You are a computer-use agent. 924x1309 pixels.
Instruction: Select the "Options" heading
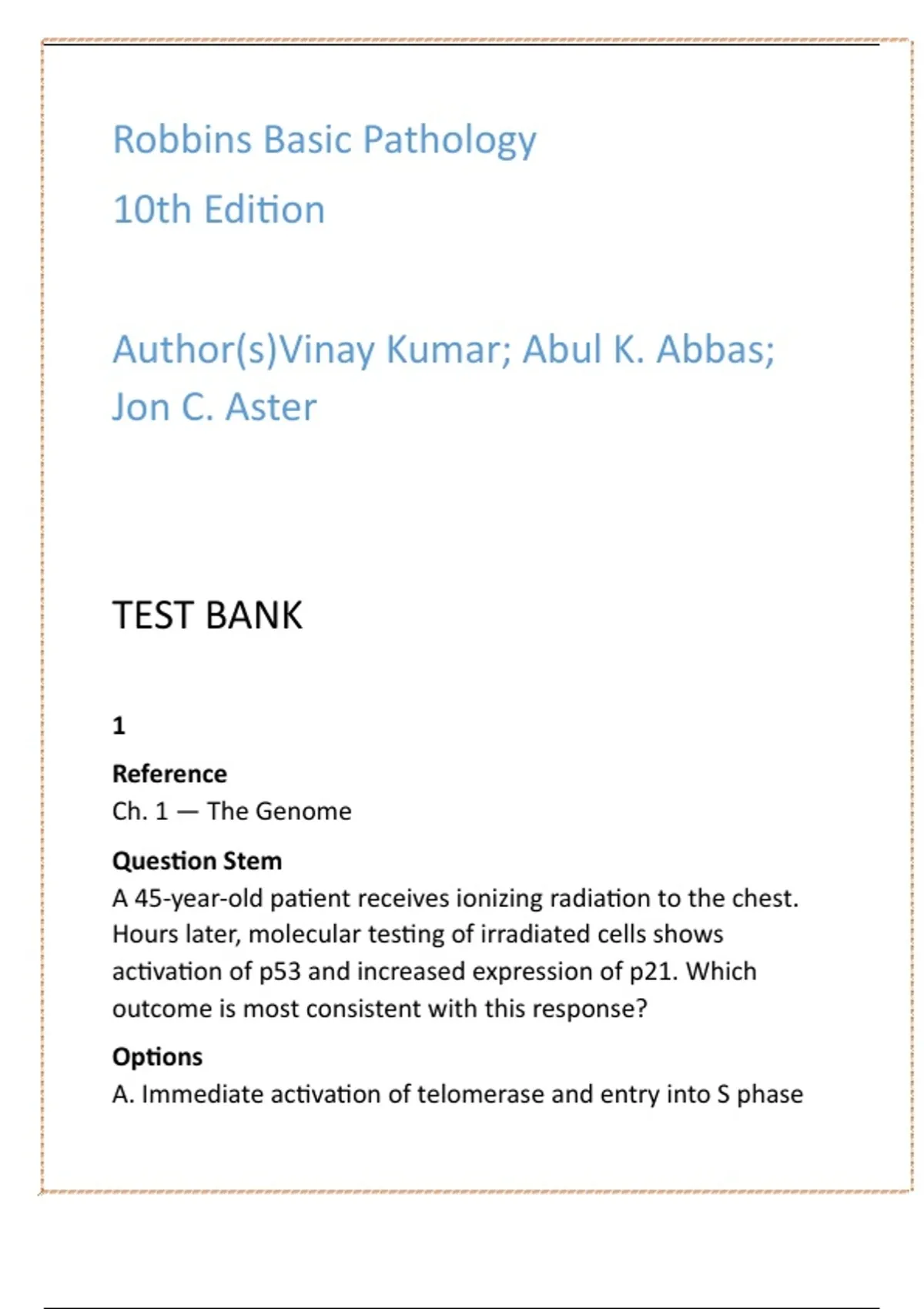coord(157,1056)
